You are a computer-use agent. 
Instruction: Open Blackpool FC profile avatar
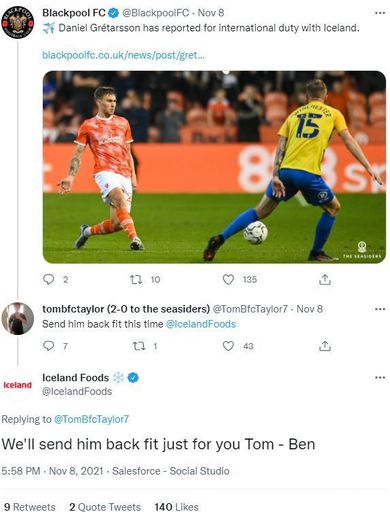tap(18, 22)
